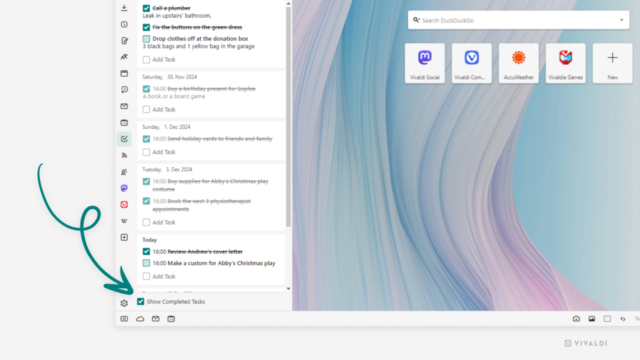Open settings via the sidebar gear icon

(124, 303)
